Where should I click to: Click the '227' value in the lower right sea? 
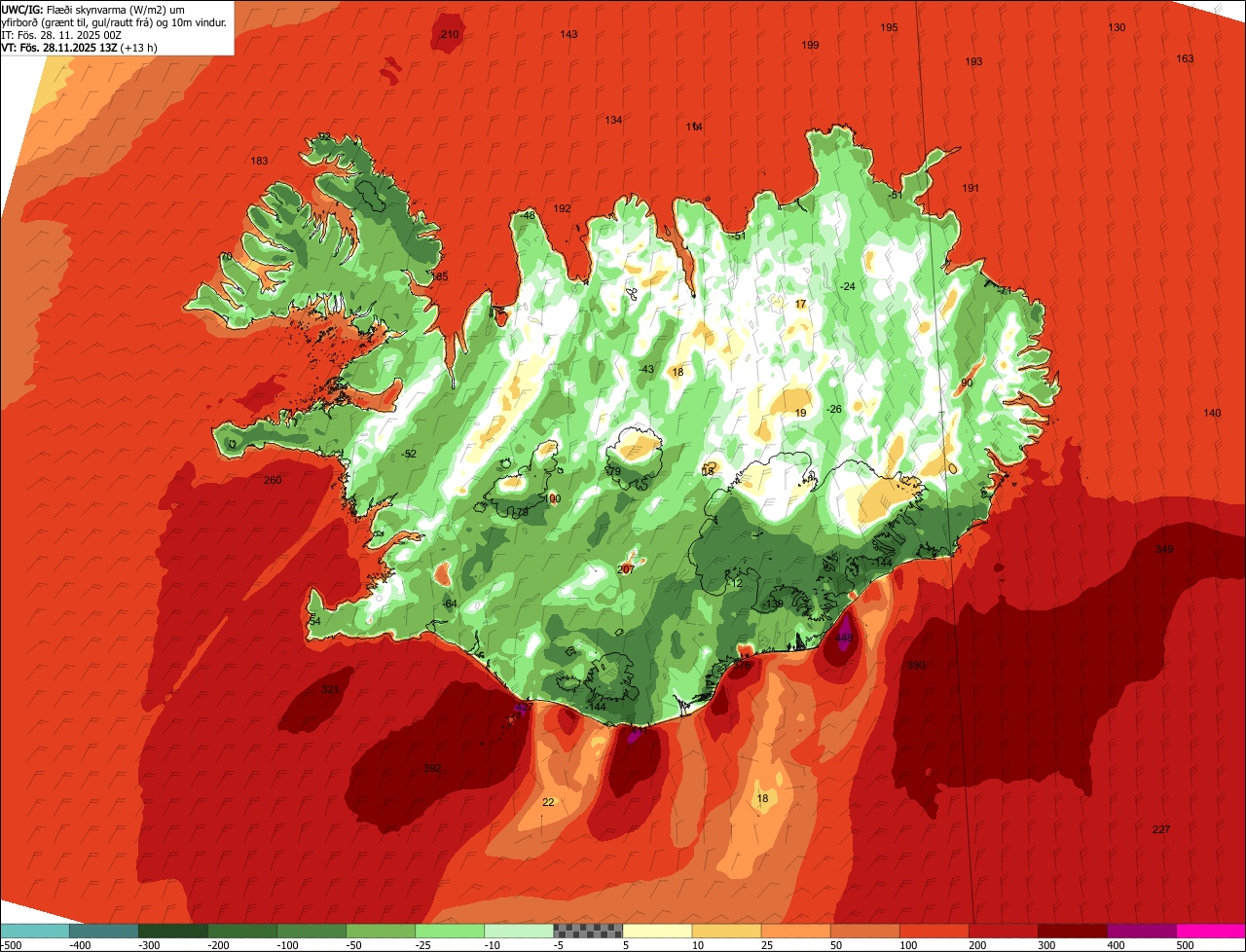1160,829
